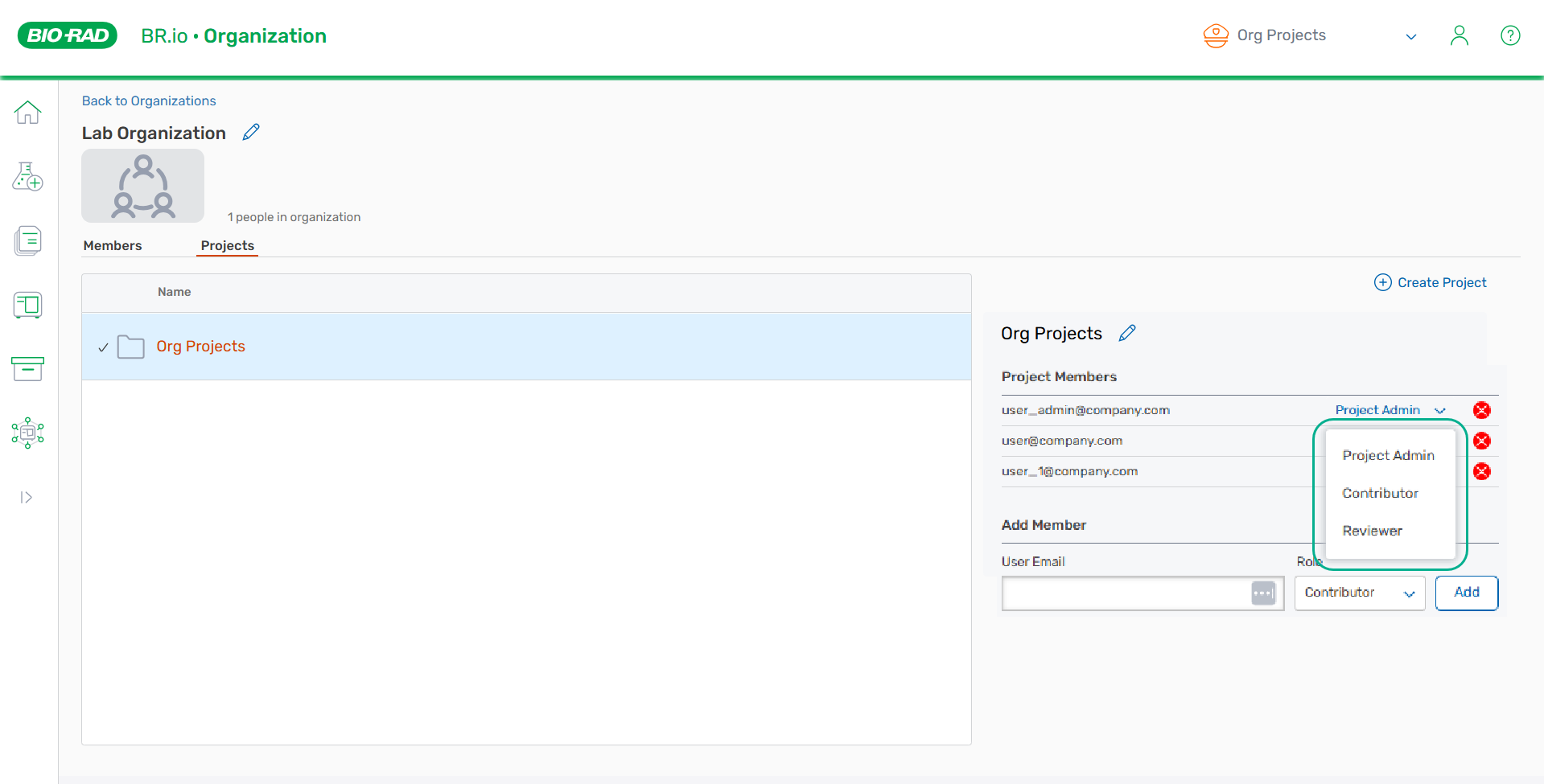The width and height of the screenshot is (1544, 784).
Task: Open the Home icon in sidebar
Action: (x=27, y=113)
